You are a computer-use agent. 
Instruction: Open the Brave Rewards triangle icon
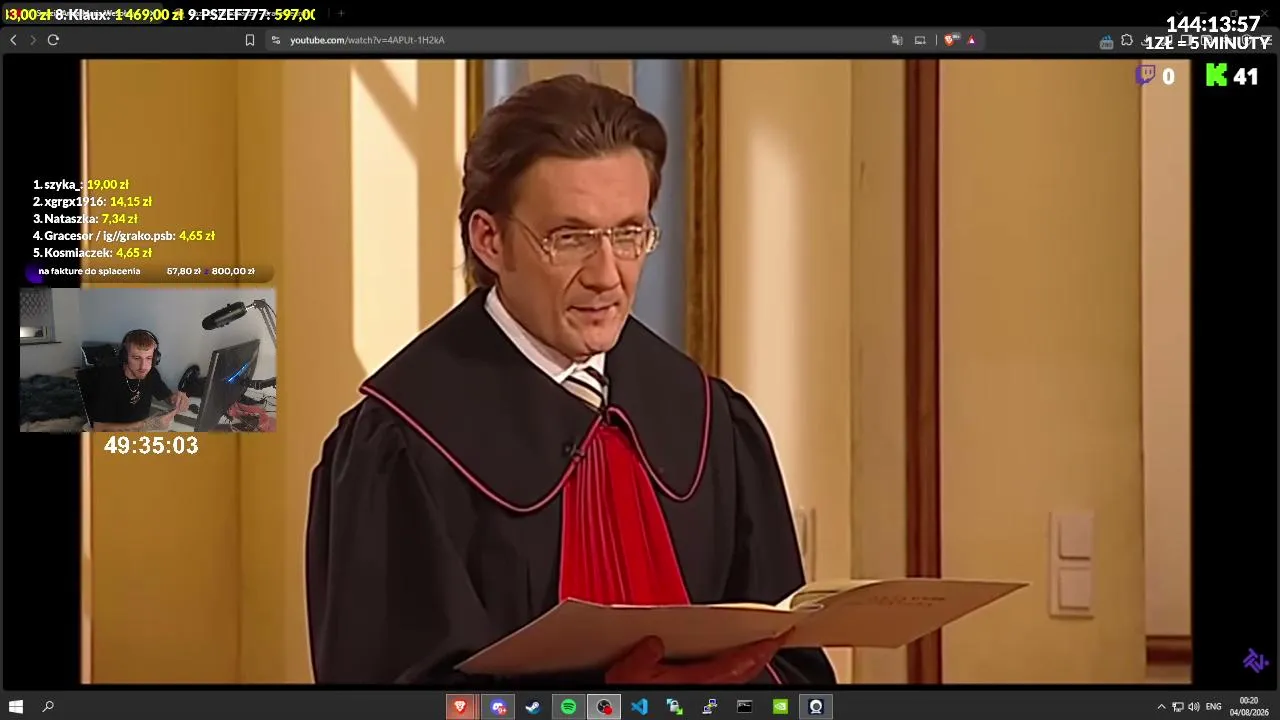(x=971, y=40)
